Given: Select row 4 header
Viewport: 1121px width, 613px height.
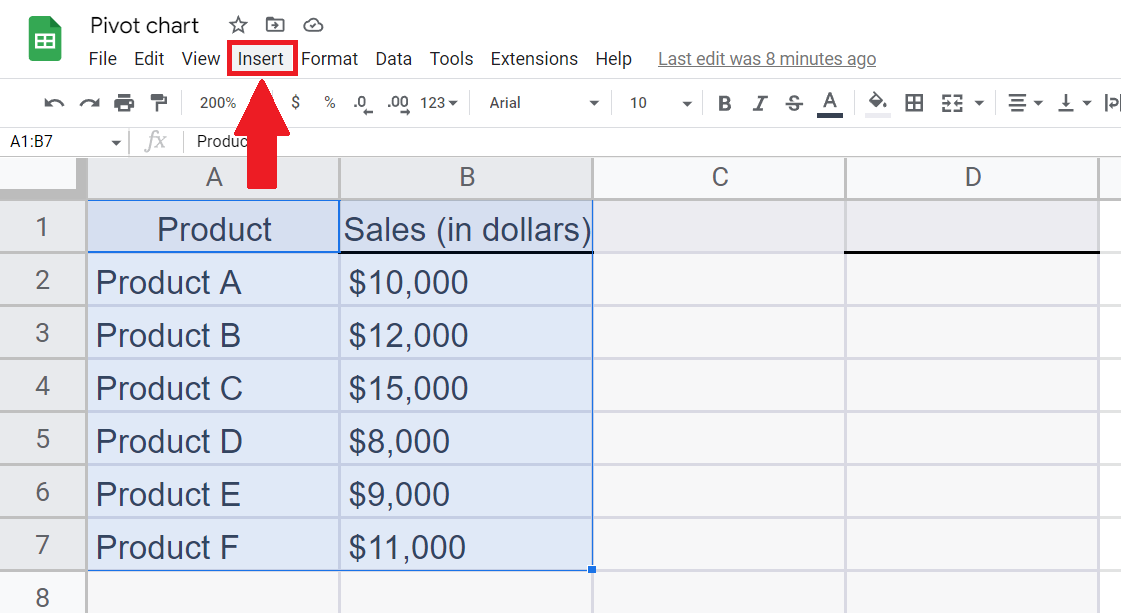Looking at the screenshot, I should (x=42, y=386).
